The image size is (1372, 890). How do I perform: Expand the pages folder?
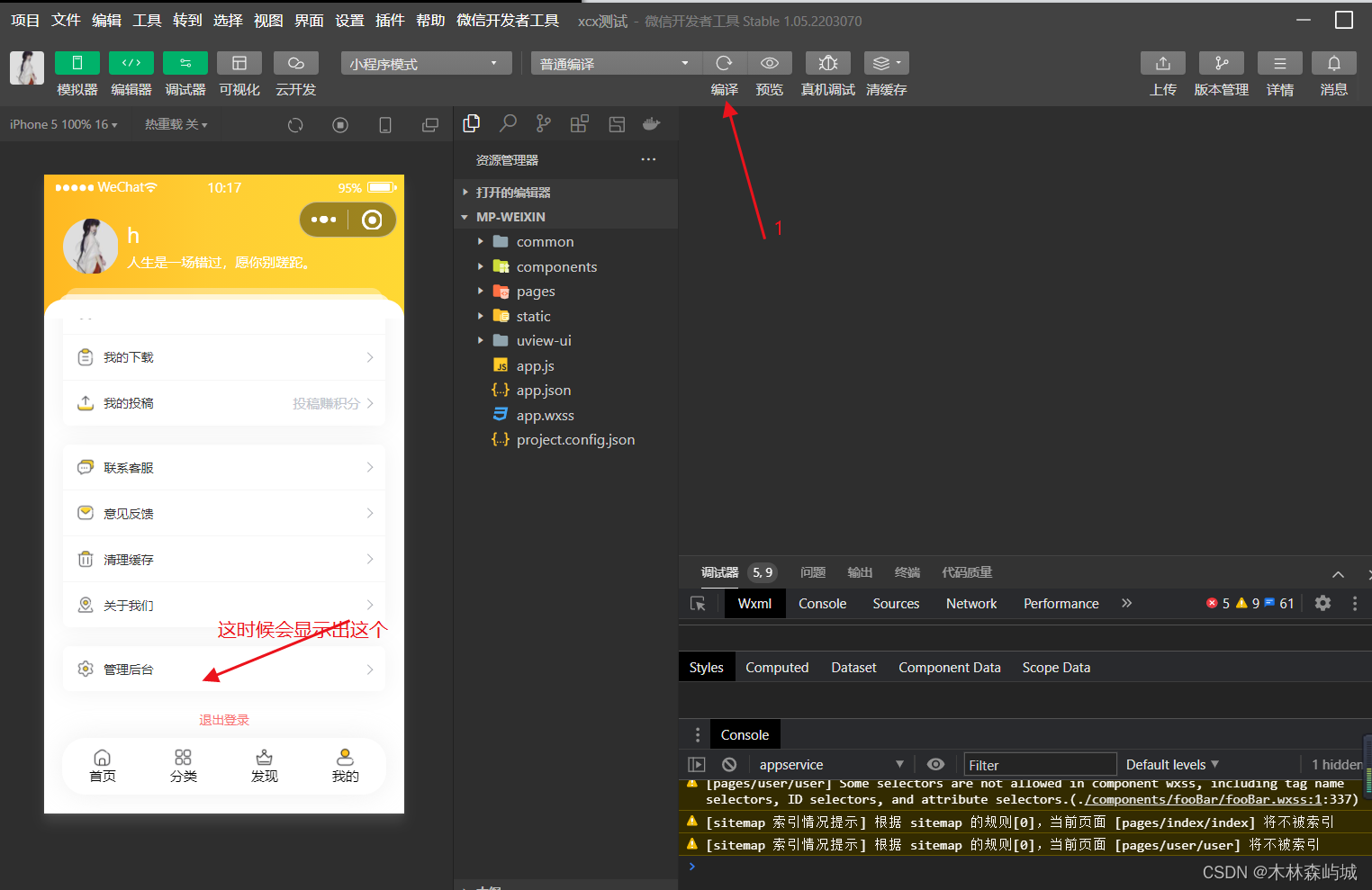coord(565,291)
